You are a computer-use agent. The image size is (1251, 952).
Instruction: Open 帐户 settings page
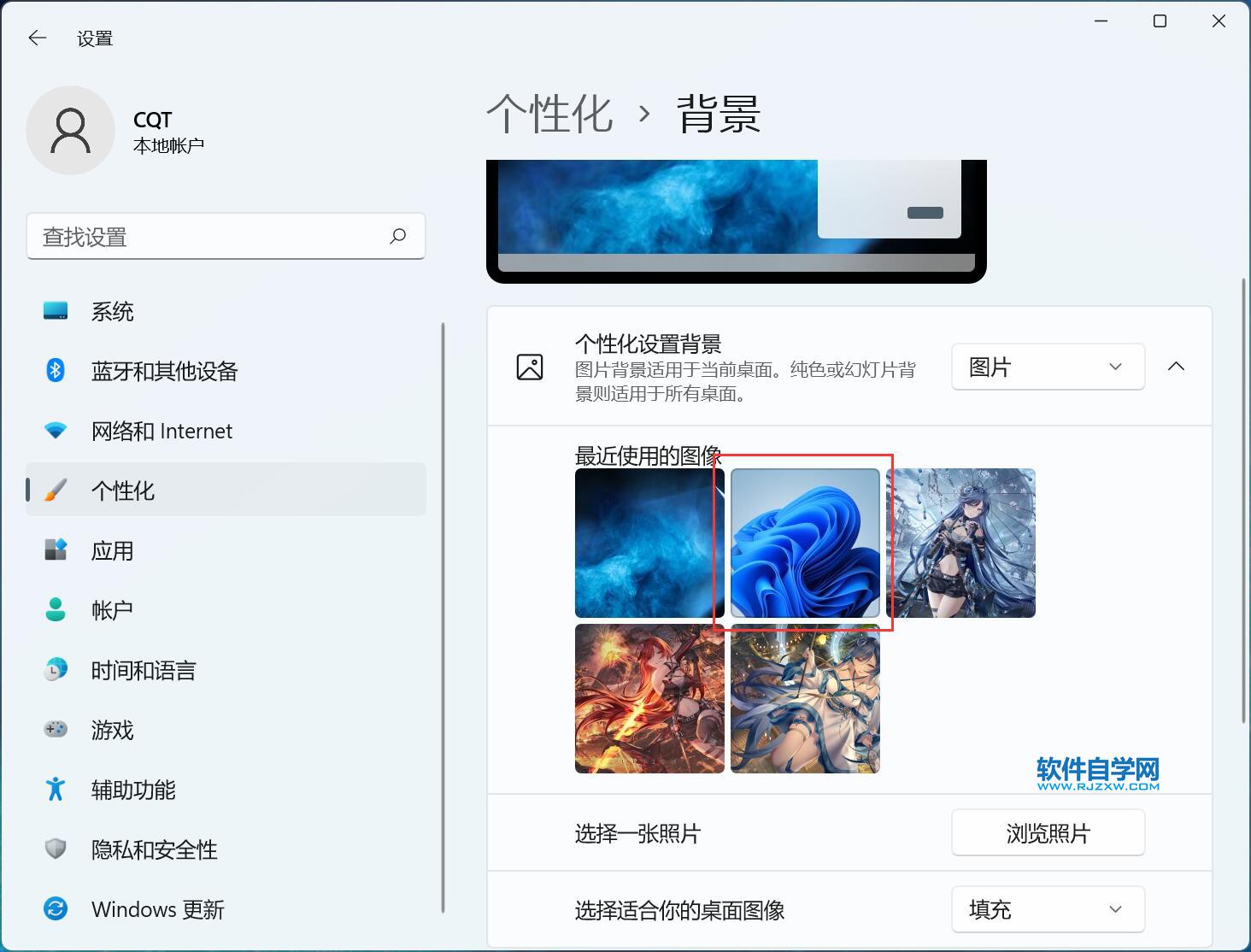click(x=112, y=610)
